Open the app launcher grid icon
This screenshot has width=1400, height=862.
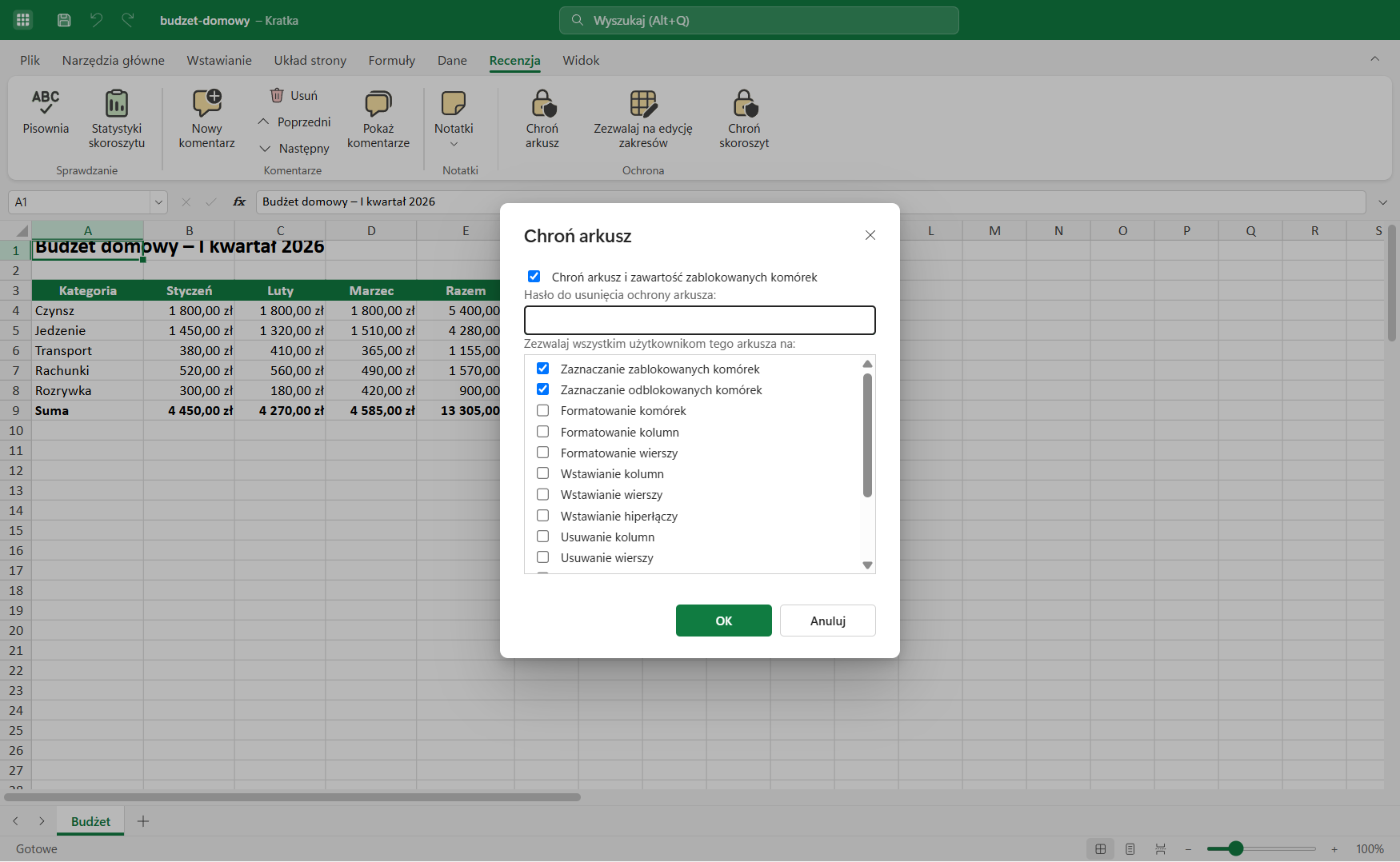click(23, 20)
